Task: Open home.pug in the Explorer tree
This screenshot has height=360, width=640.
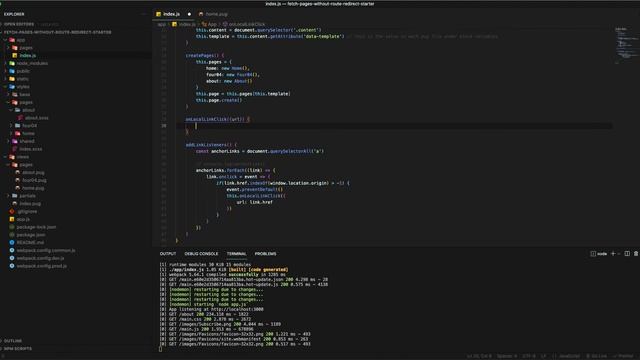Action: point(33,188)
